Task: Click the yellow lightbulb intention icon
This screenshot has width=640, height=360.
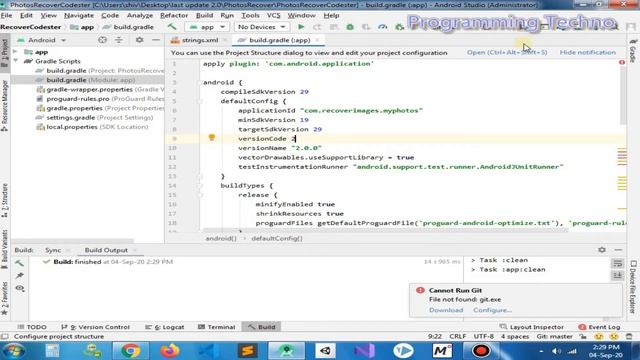Action: coord(211,138)
